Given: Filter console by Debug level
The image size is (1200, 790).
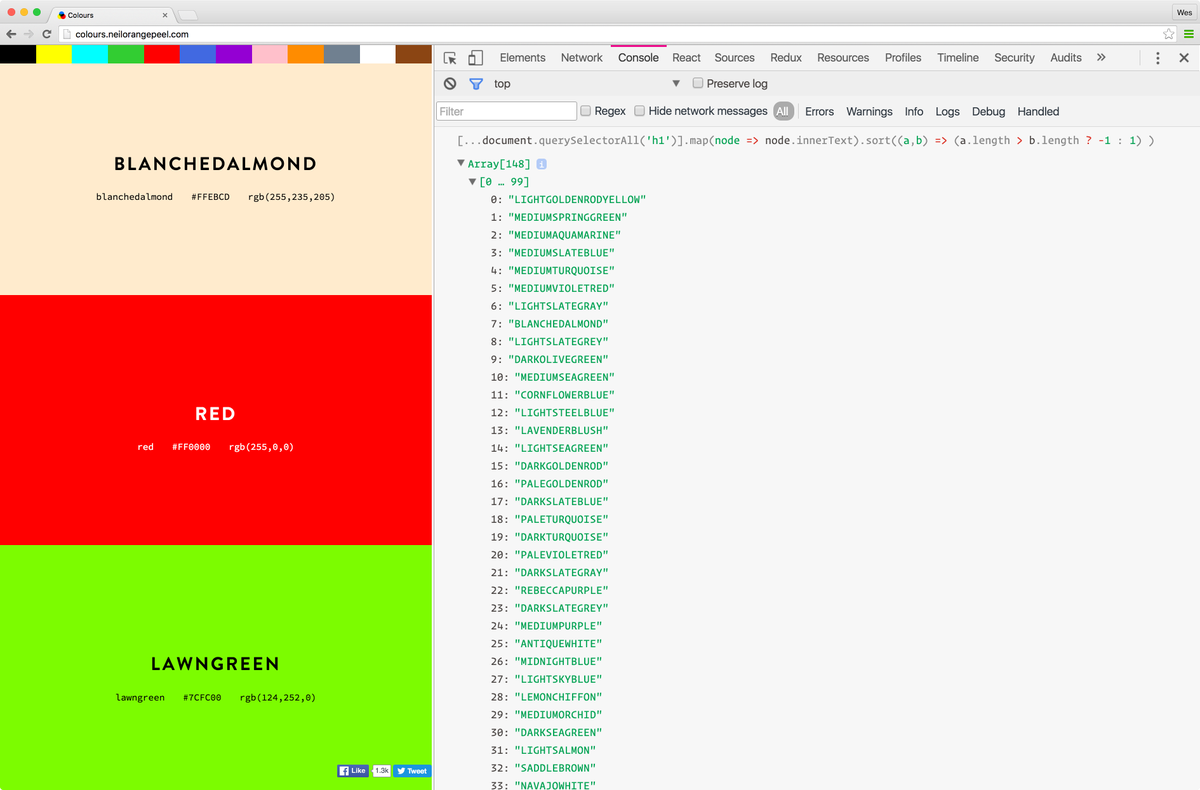Looking at the screenshot, I should click(988, 112).
